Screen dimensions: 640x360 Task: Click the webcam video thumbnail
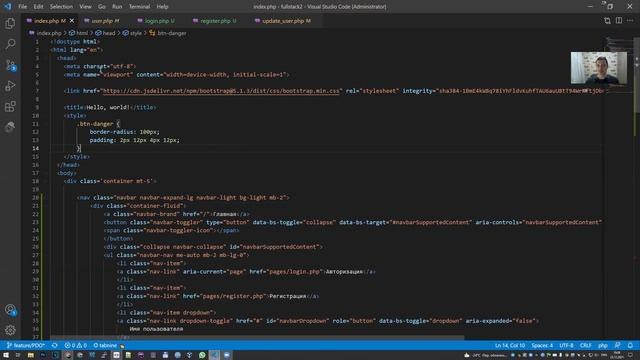pyautogui.click(x=599, y=68)
